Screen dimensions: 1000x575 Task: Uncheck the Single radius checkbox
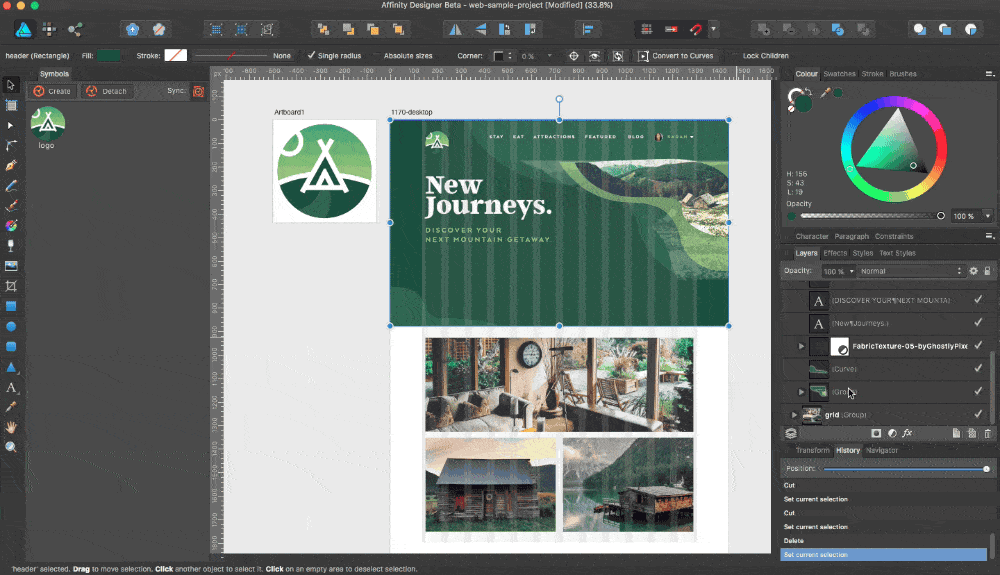311,56
